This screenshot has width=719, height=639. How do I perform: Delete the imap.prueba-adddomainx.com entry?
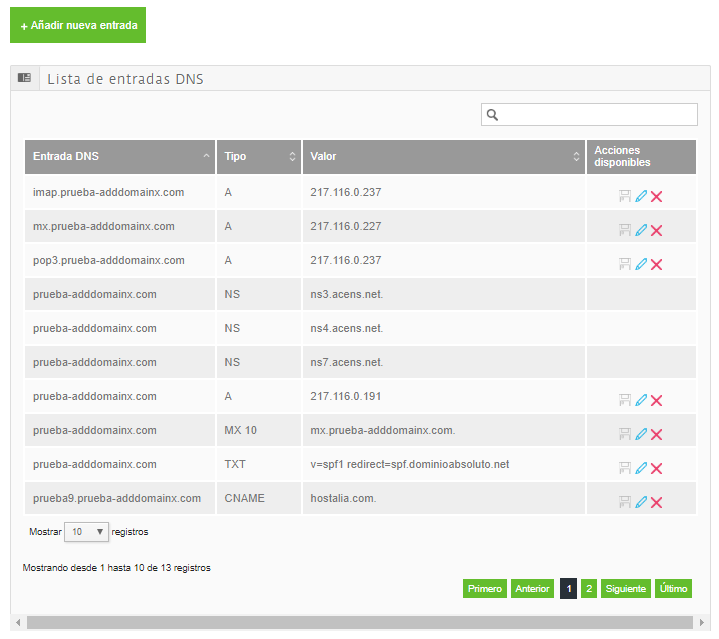657,197
